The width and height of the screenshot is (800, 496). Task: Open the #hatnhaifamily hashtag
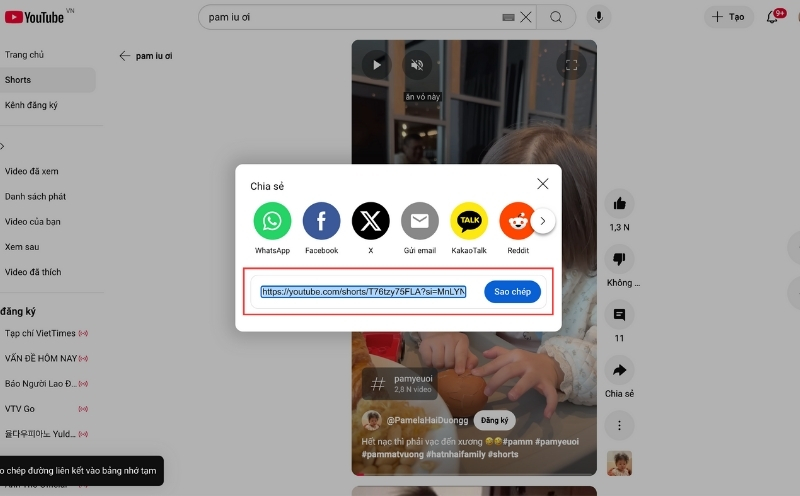coord(456,454)
